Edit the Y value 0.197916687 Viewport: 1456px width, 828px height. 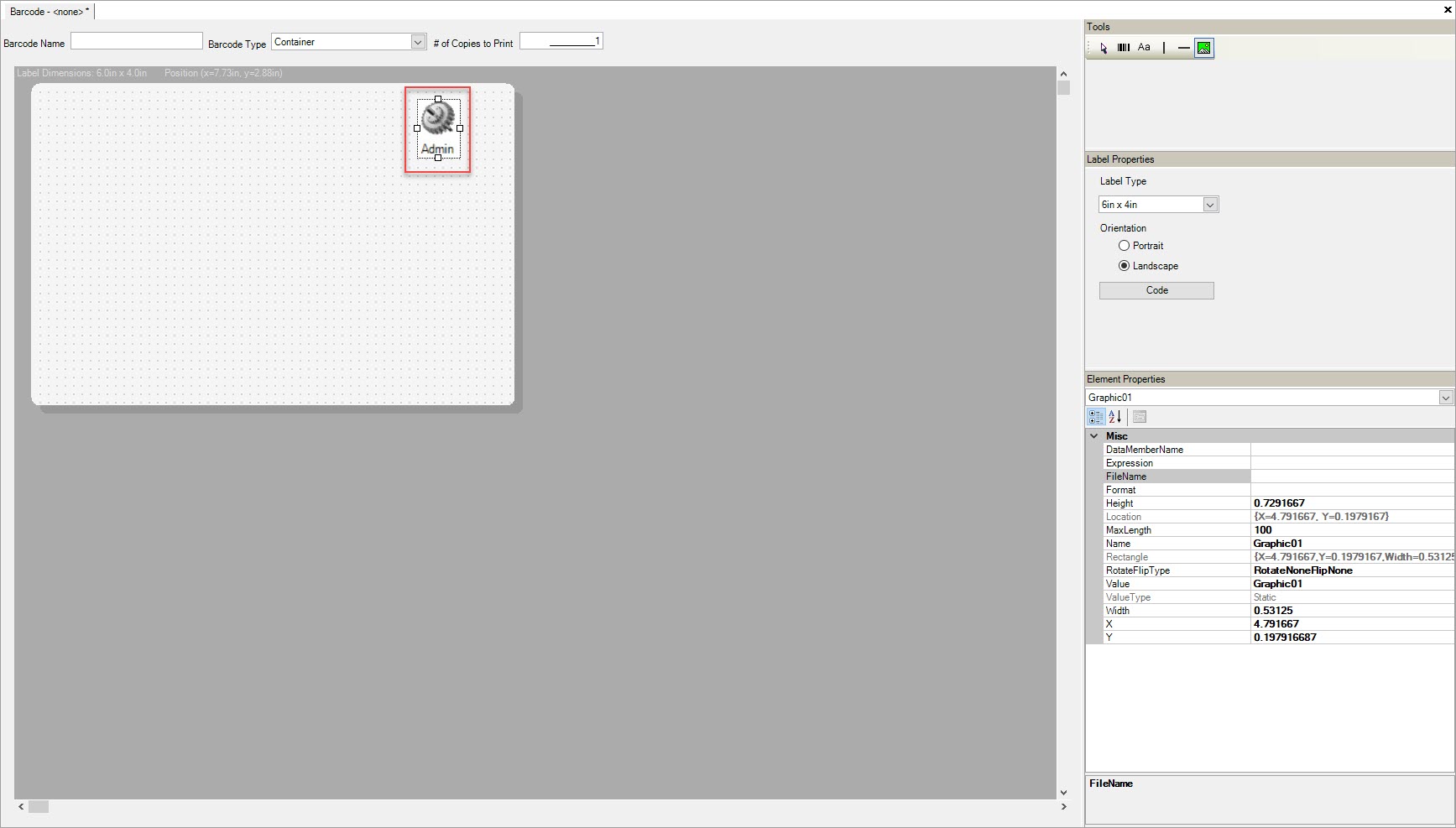click(1352, 638)
